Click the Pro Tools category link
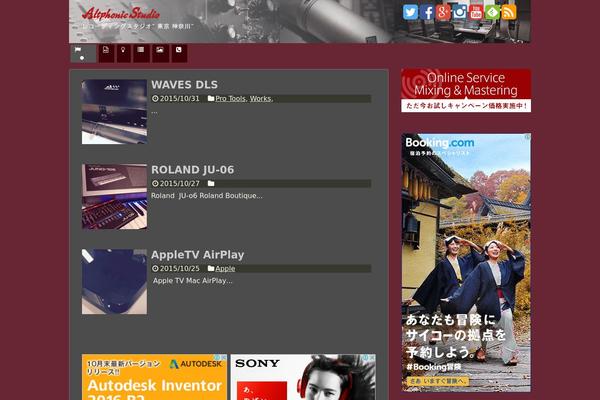 tap(230, 98)
